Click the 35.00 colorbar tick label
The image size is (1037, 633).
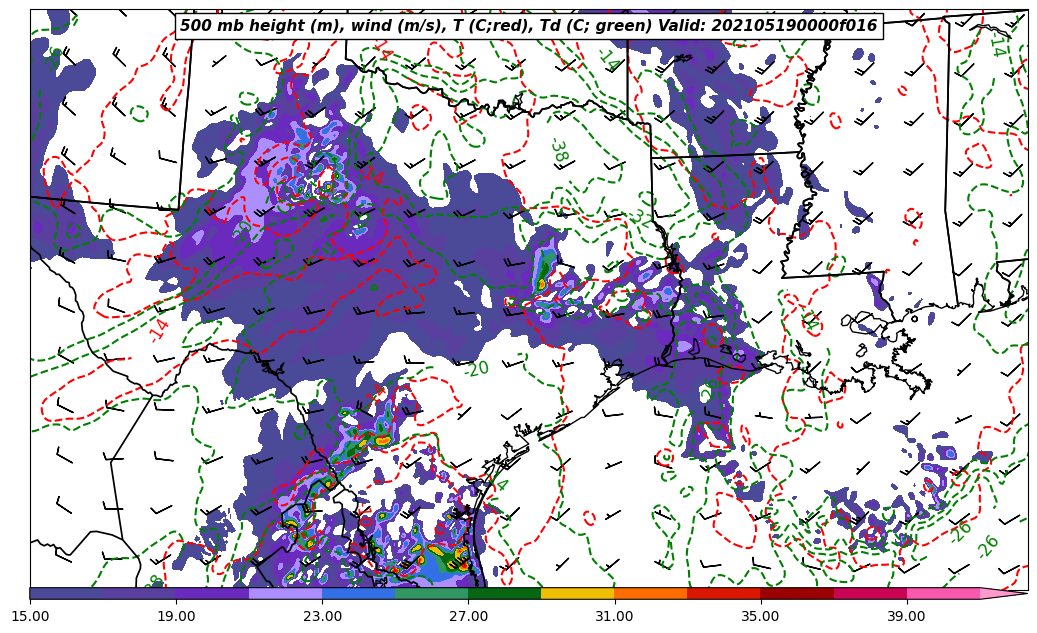[760, 617]
